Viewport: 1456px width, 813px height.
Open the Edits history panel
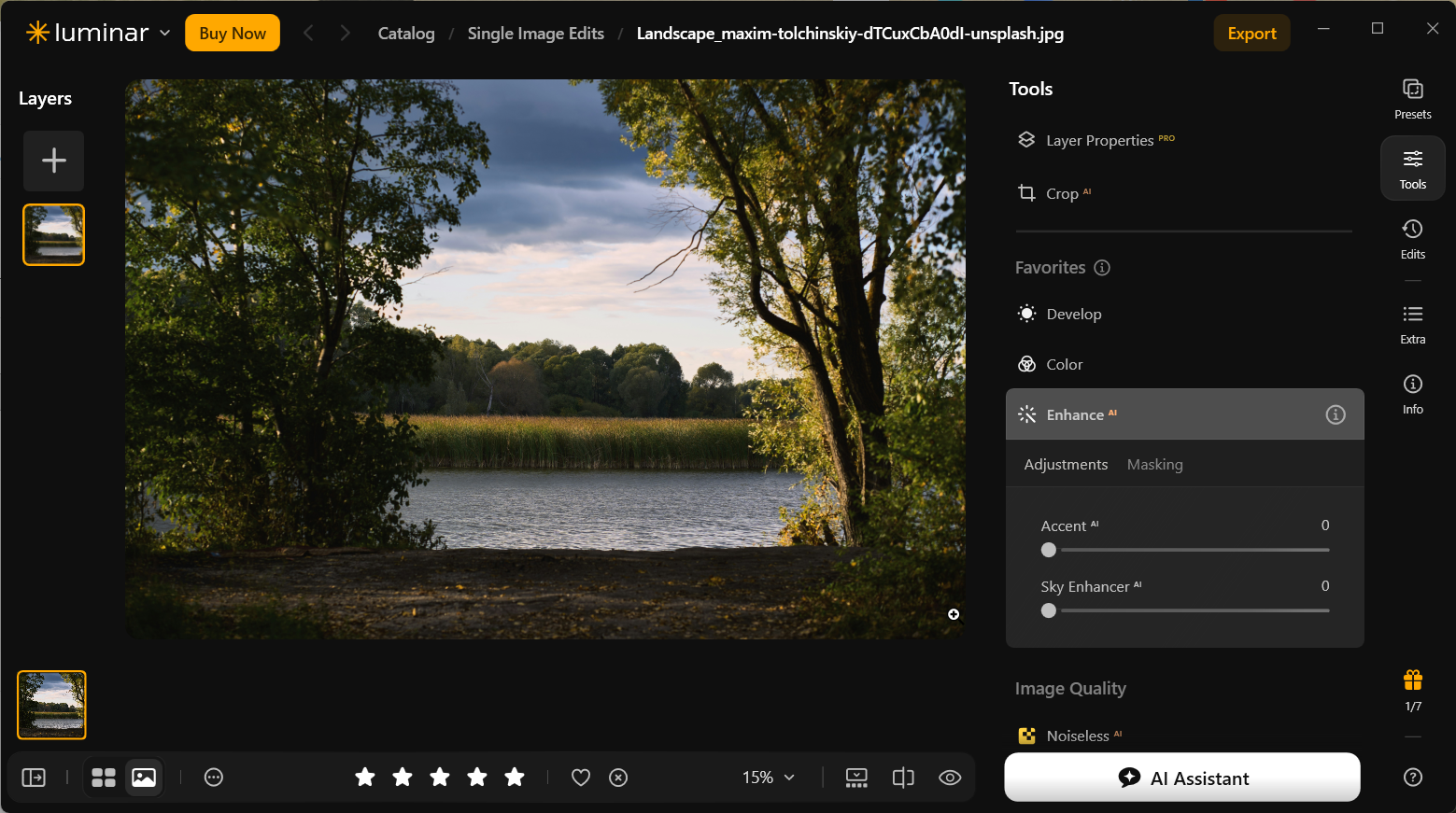[1412, 239]
